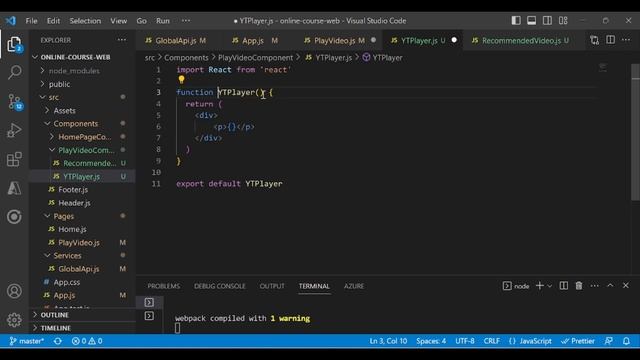The width and height of the screenshot is (640, 360).
Task: Kill terminal with the trash icon
Action: 579,286
